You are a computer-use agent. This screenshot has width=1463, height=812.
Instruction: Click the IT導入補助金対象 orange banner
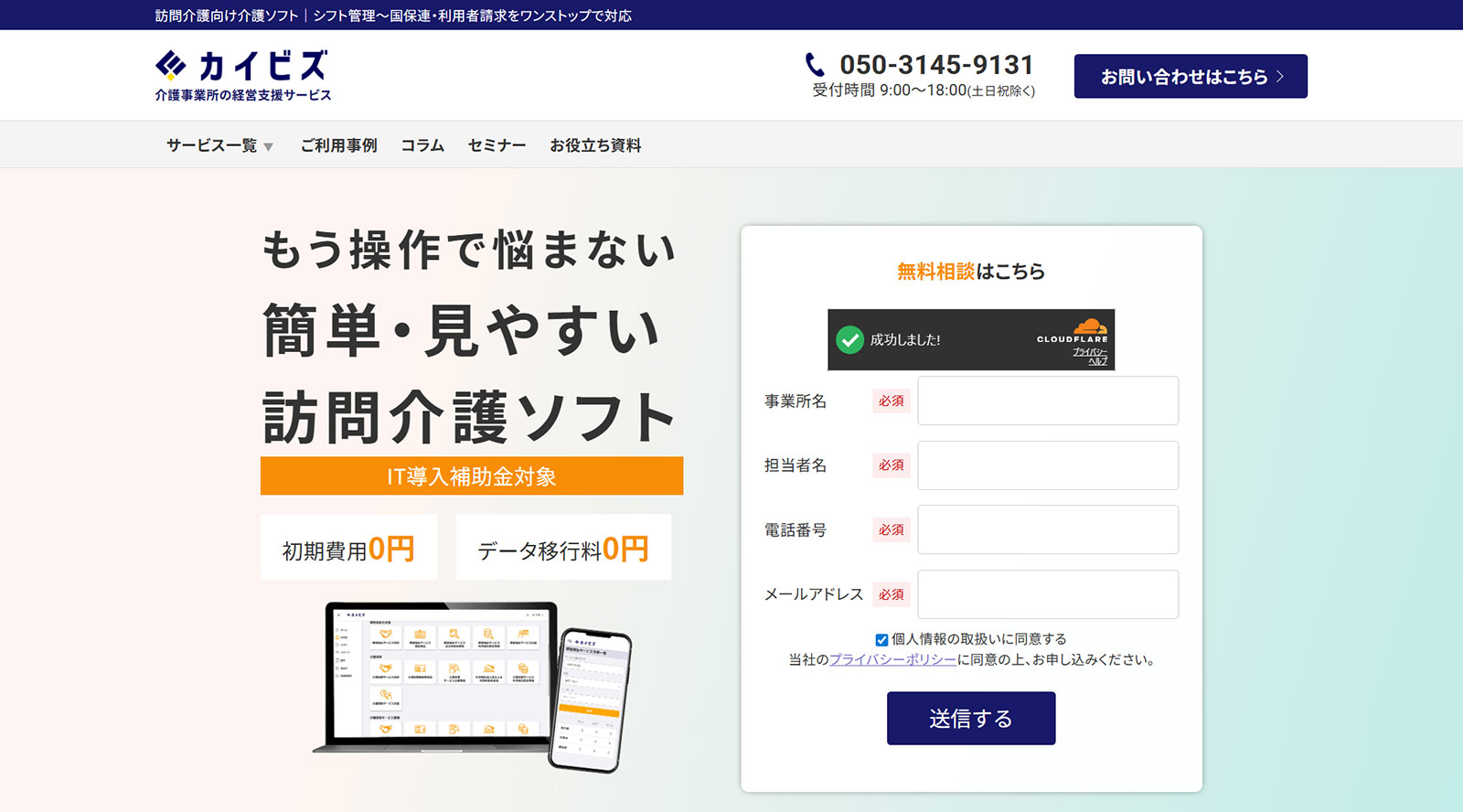472,475
